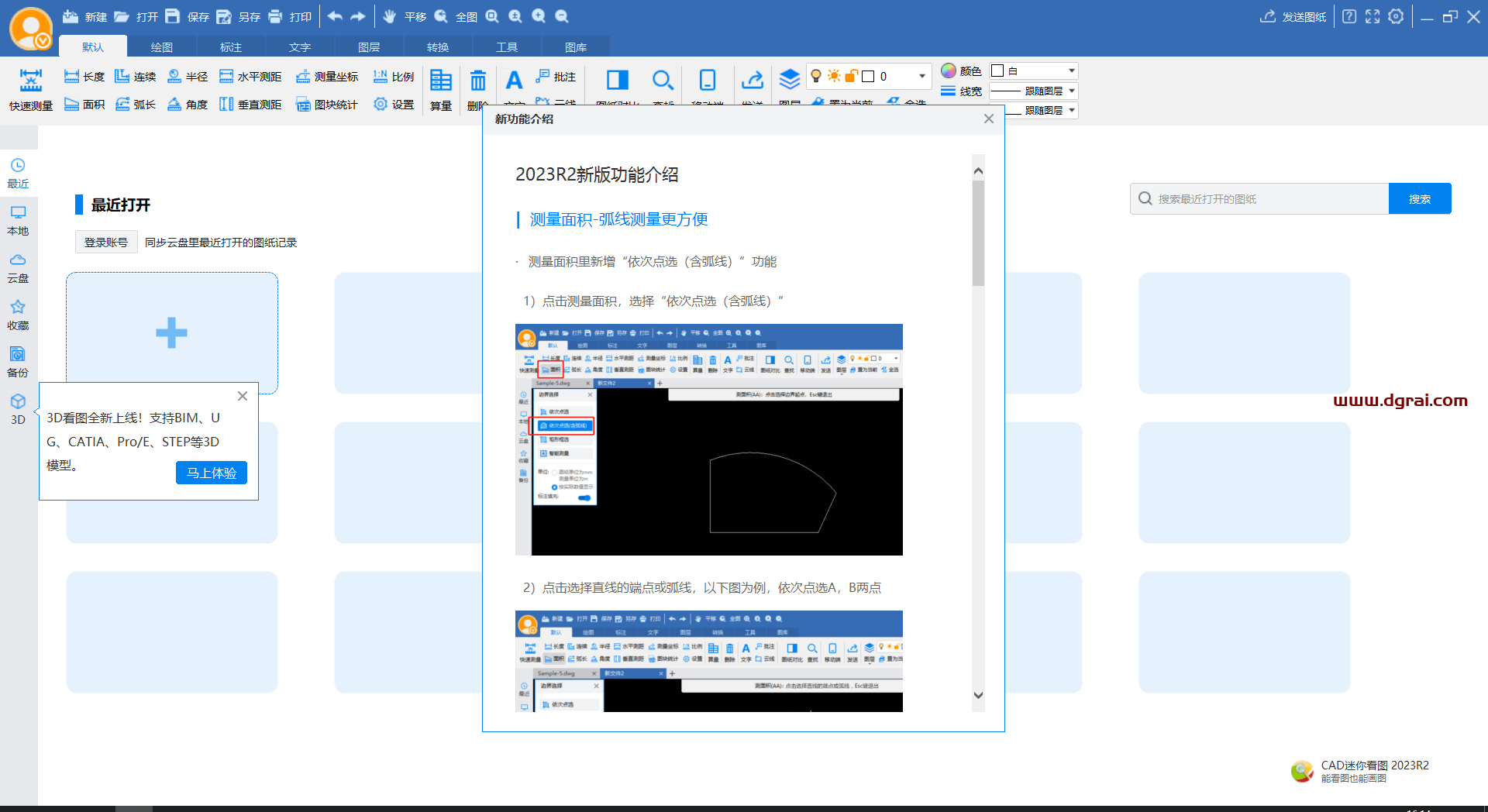Add an annotation with 批注 tool
This screenshot has height=812, width=1488.
tap(556, 77)
